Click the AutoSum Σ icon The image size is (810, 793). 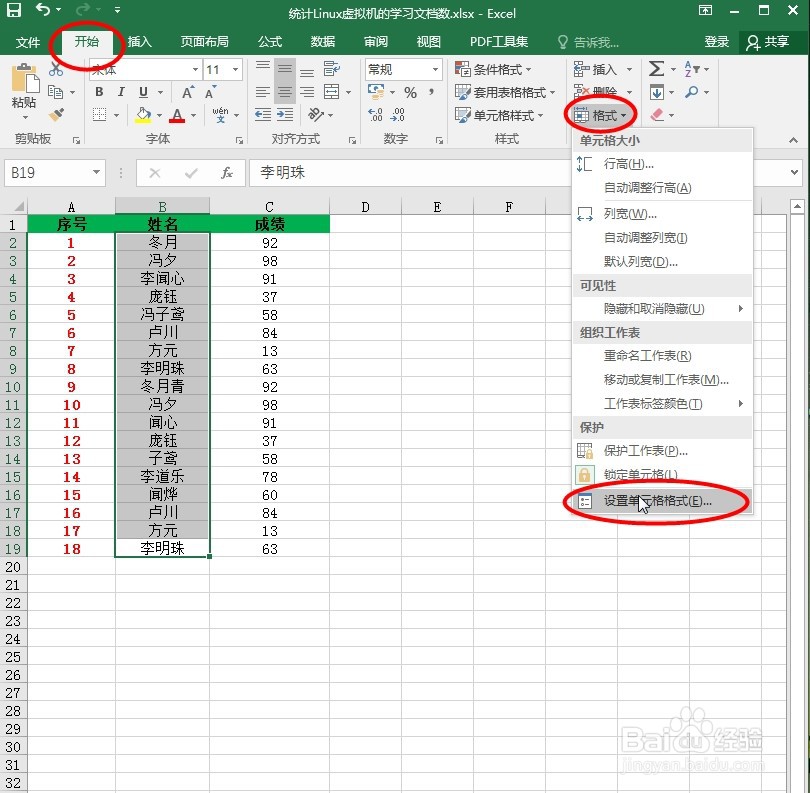[655, 68]
